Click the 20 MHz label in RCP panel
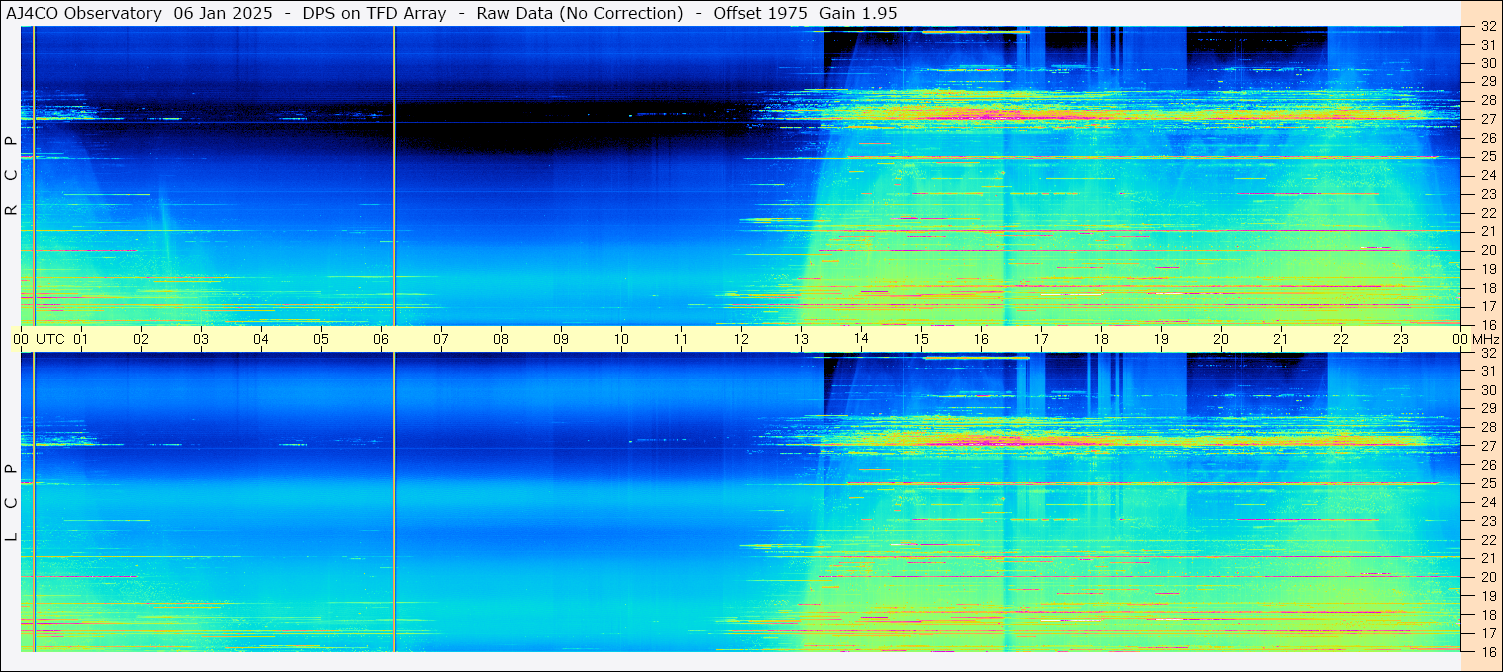The image size is (1503, 672). click(1488, 250)
